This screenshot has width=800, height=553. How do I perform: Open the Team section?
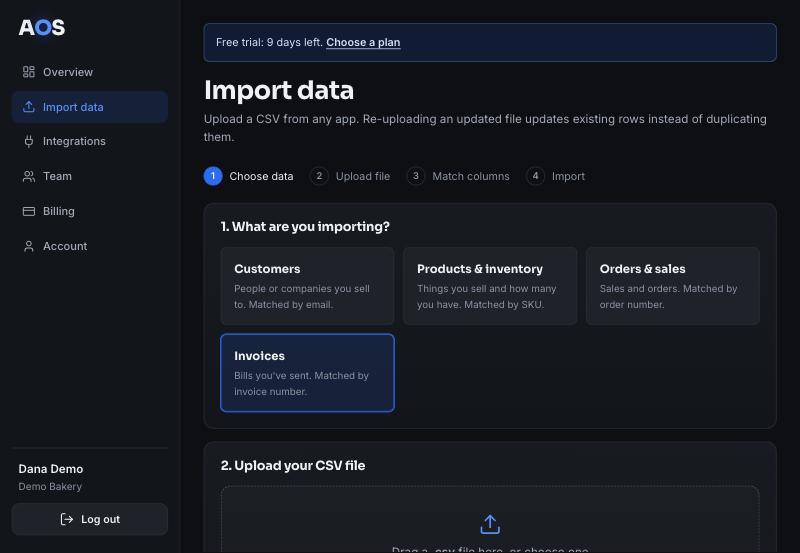(90, 176)
